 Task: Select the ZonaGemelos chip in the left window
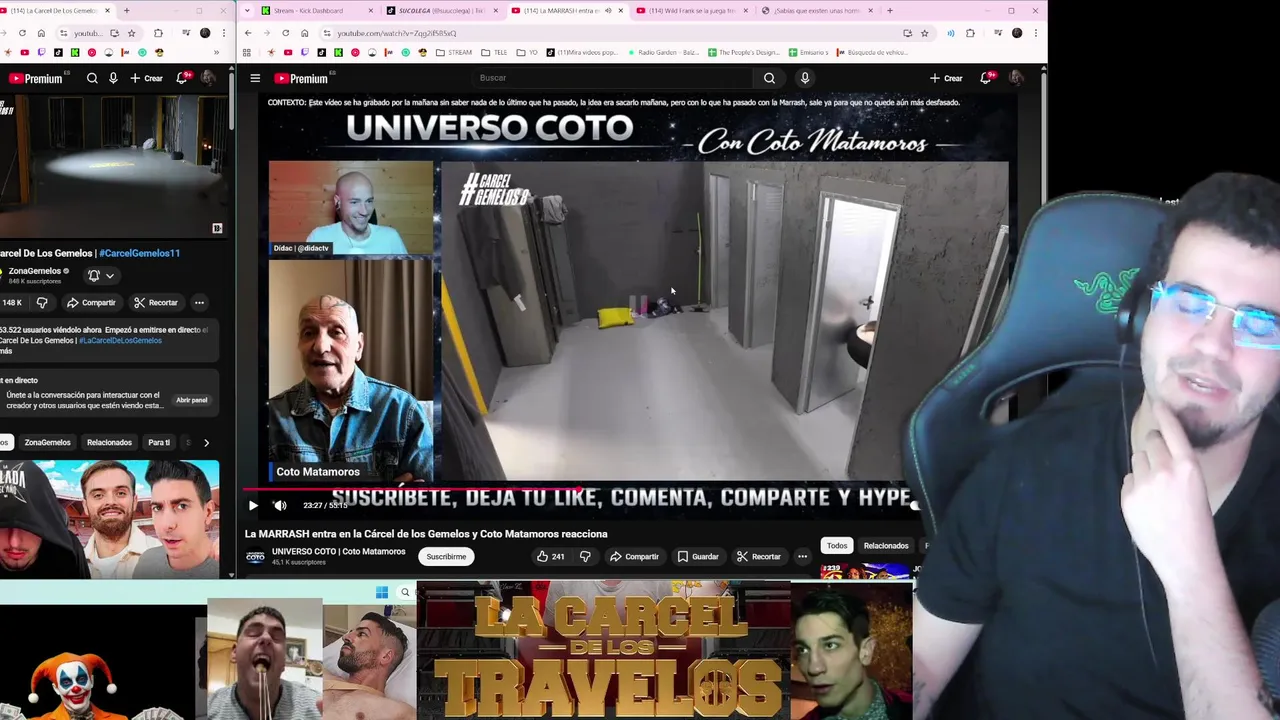[x=47, y=442]
